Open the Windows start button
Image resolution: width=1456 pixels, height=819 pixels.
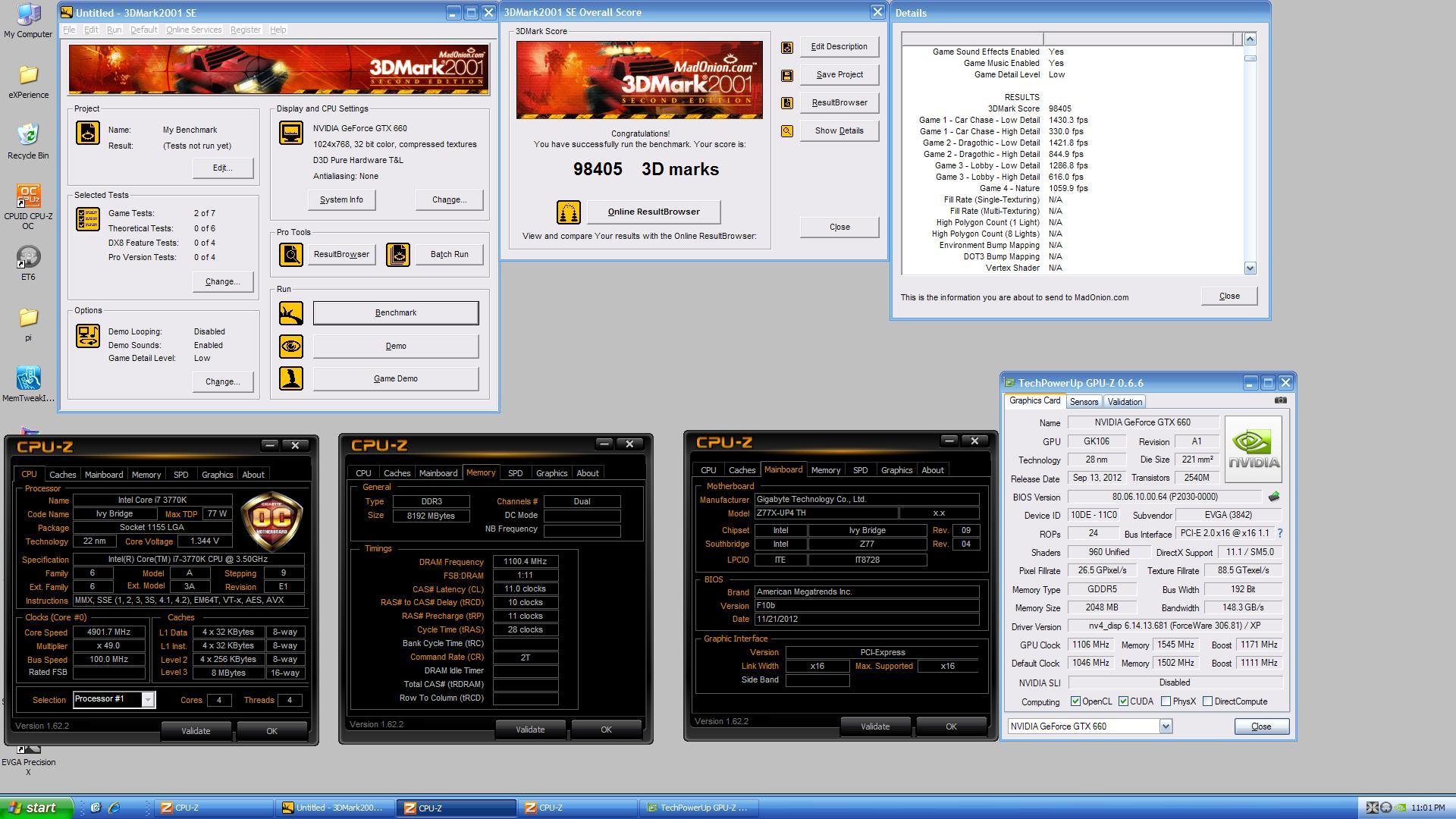[36, 808]
